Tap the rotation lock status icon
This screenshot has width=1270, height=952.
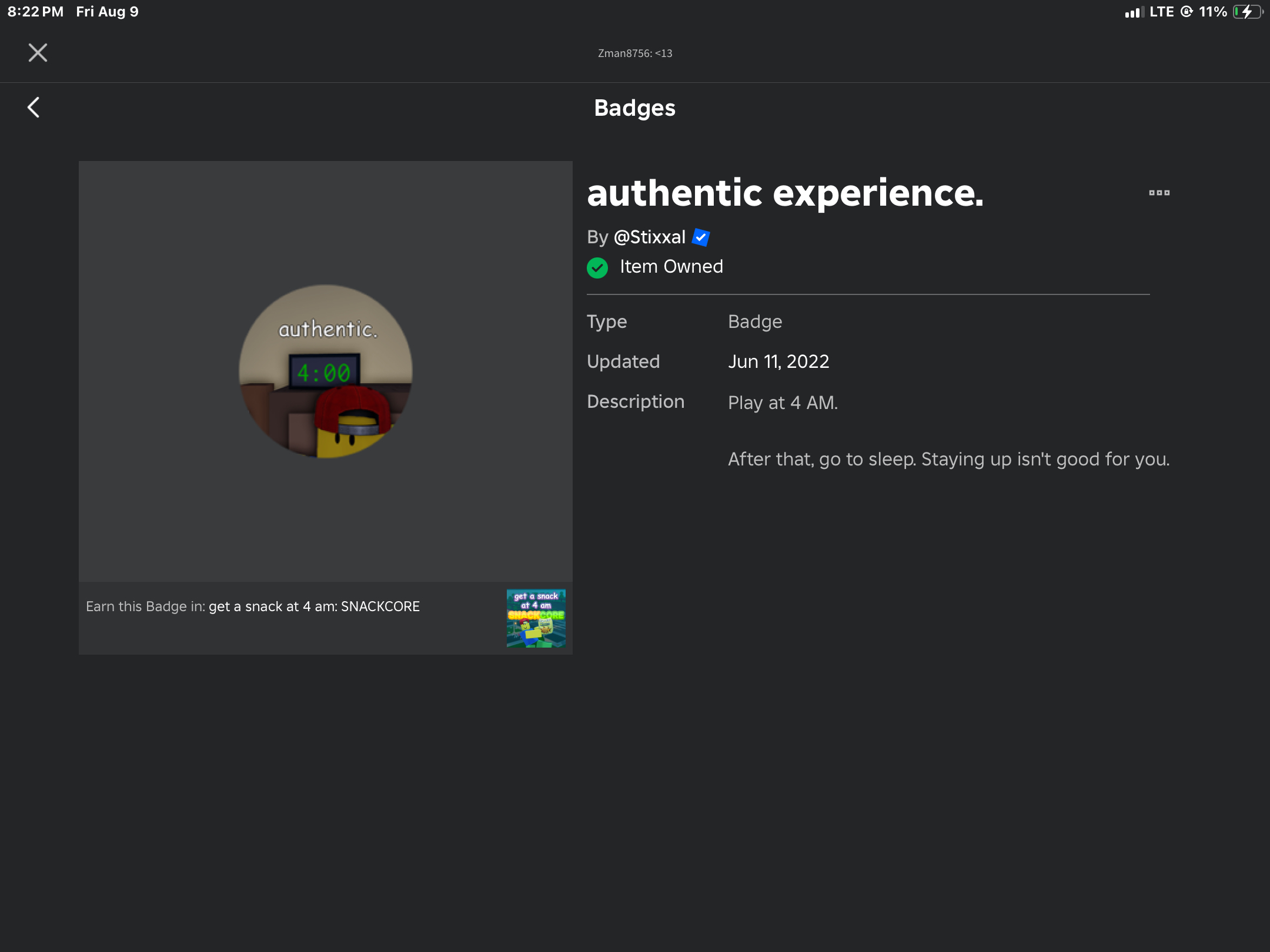1187,12
